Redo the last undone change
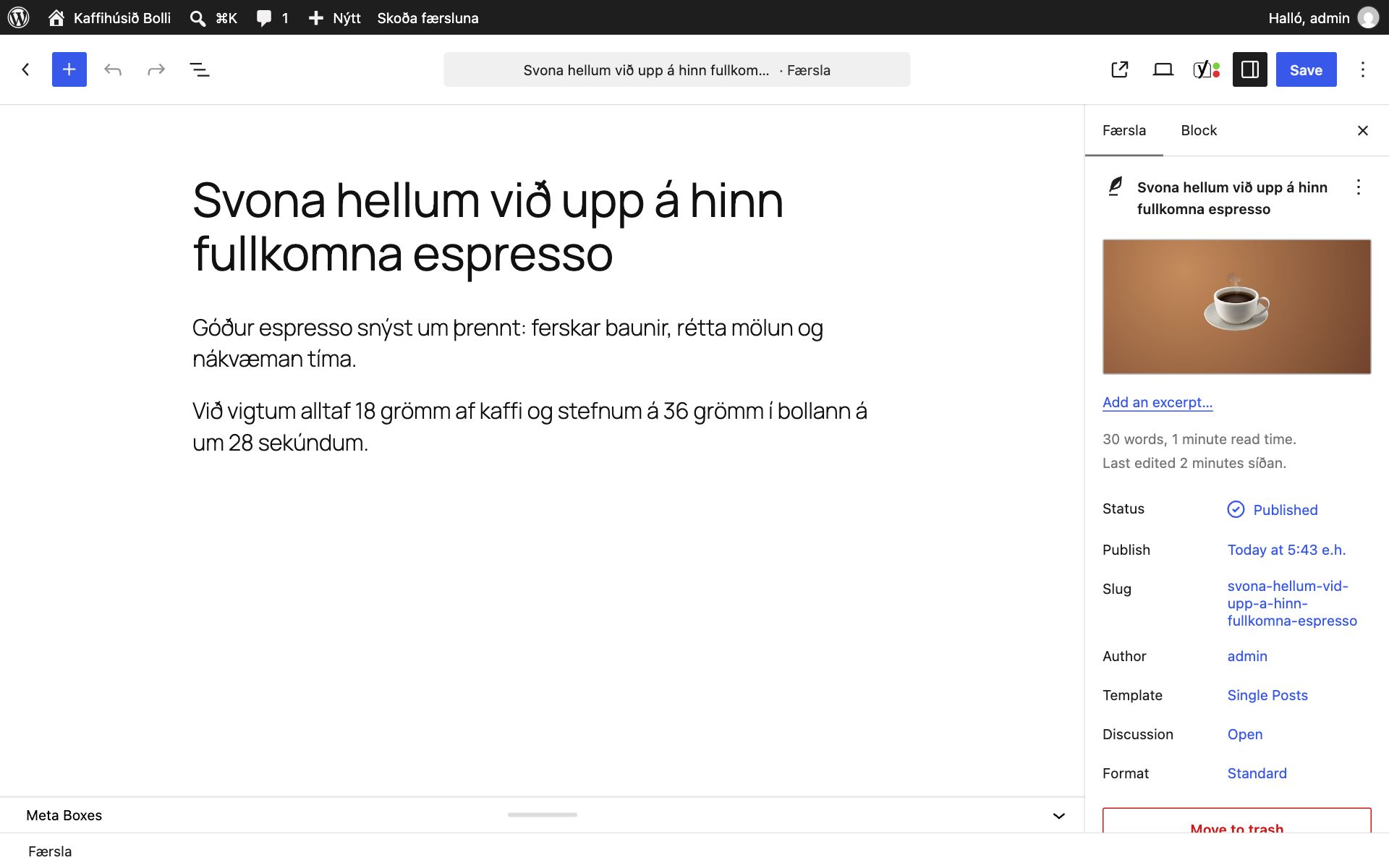 [x=156, y=69]
